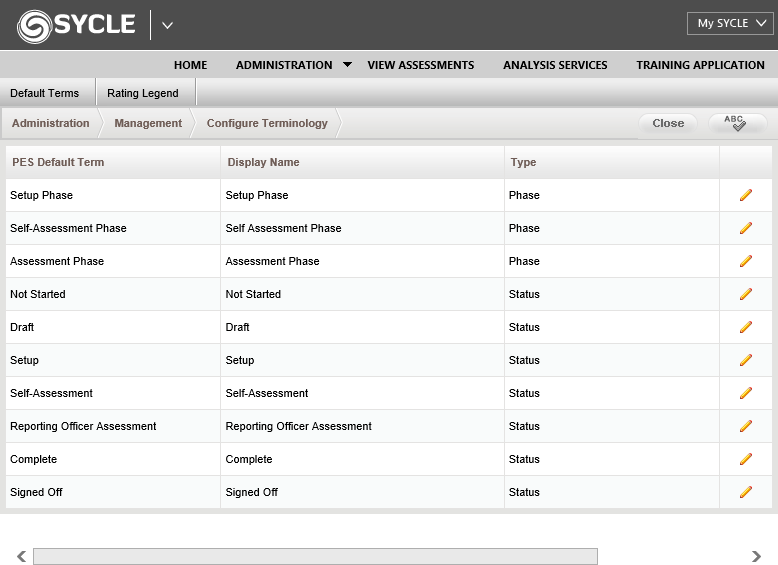Click the Configure Terminology breadcrumb
Viewport: 778px width, 565px height.
point(267,123)
